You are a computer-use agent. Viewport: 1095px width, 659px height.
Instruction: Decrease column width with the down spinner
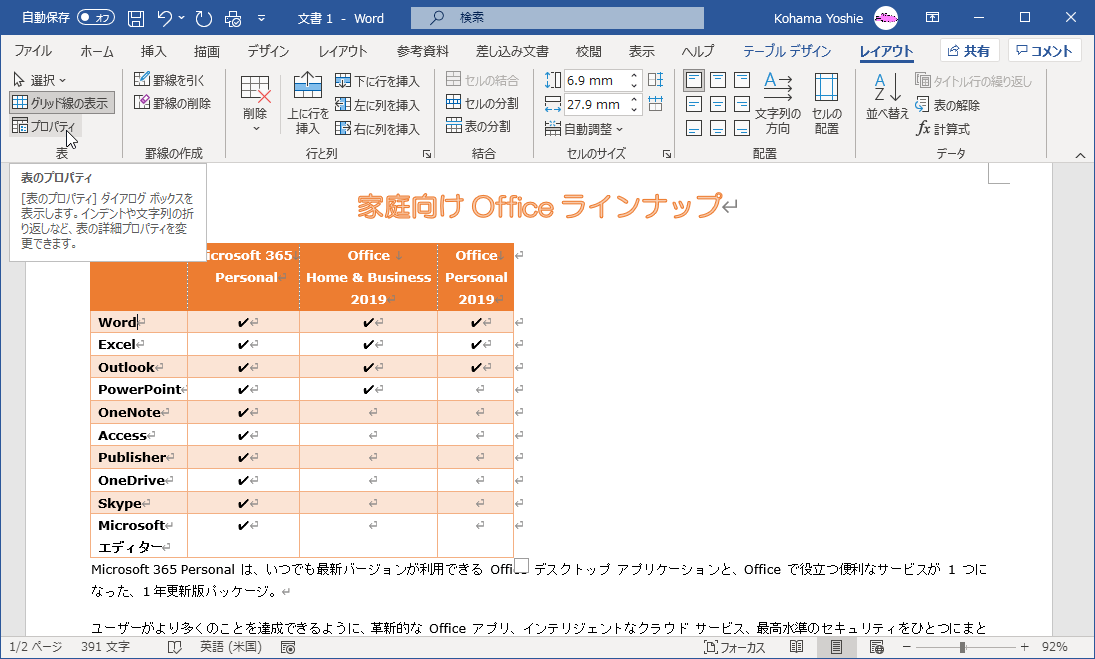click(634, 110)
